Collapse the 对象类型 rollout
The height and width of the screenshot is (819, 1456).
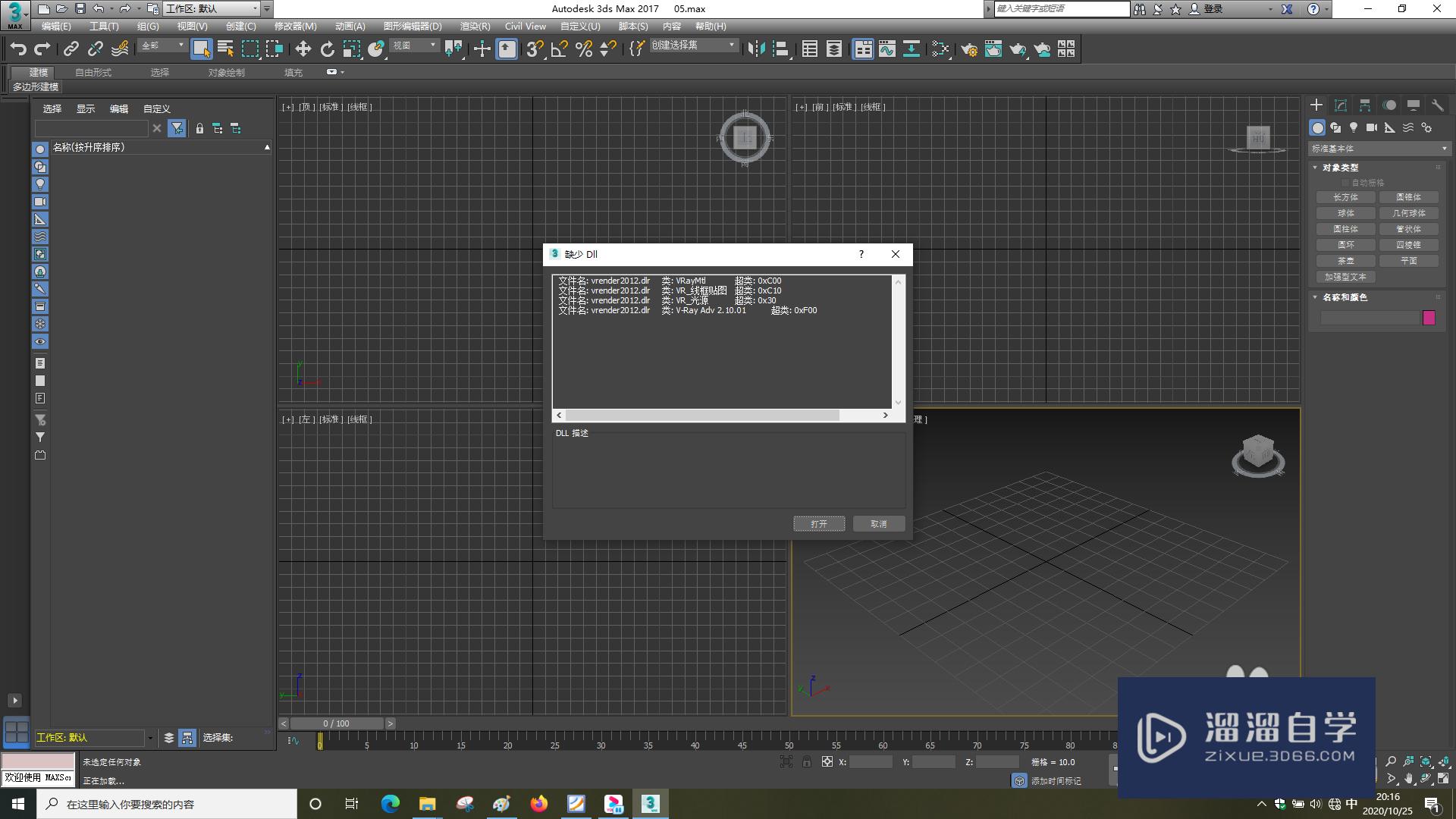[x=1341, y=168]
